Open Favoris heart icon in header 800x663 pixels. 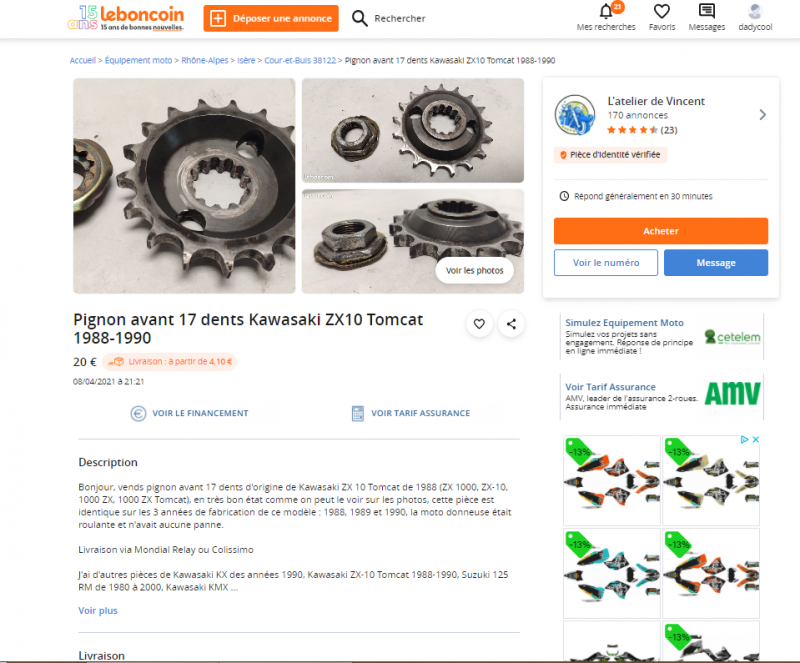point(662,11)
